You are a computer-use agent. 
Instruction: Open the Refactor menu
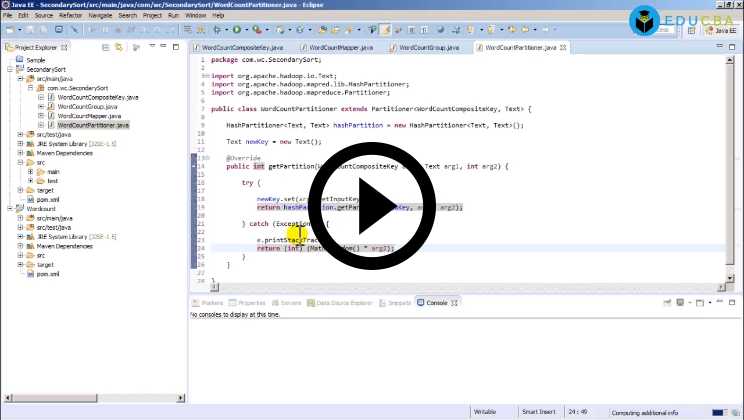[x=70, y=16]
